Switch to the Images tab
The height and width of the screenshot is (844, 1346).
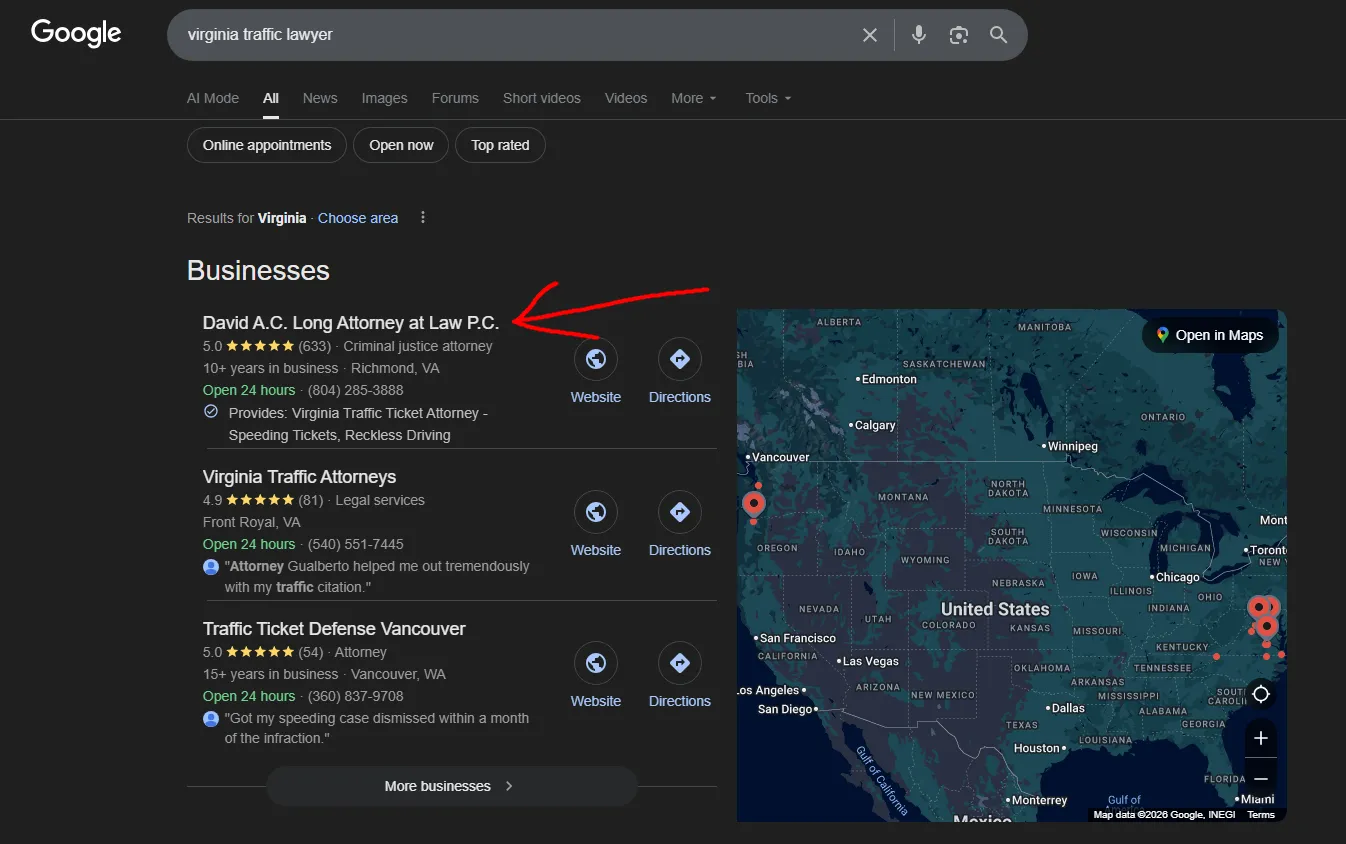[384, 97]
